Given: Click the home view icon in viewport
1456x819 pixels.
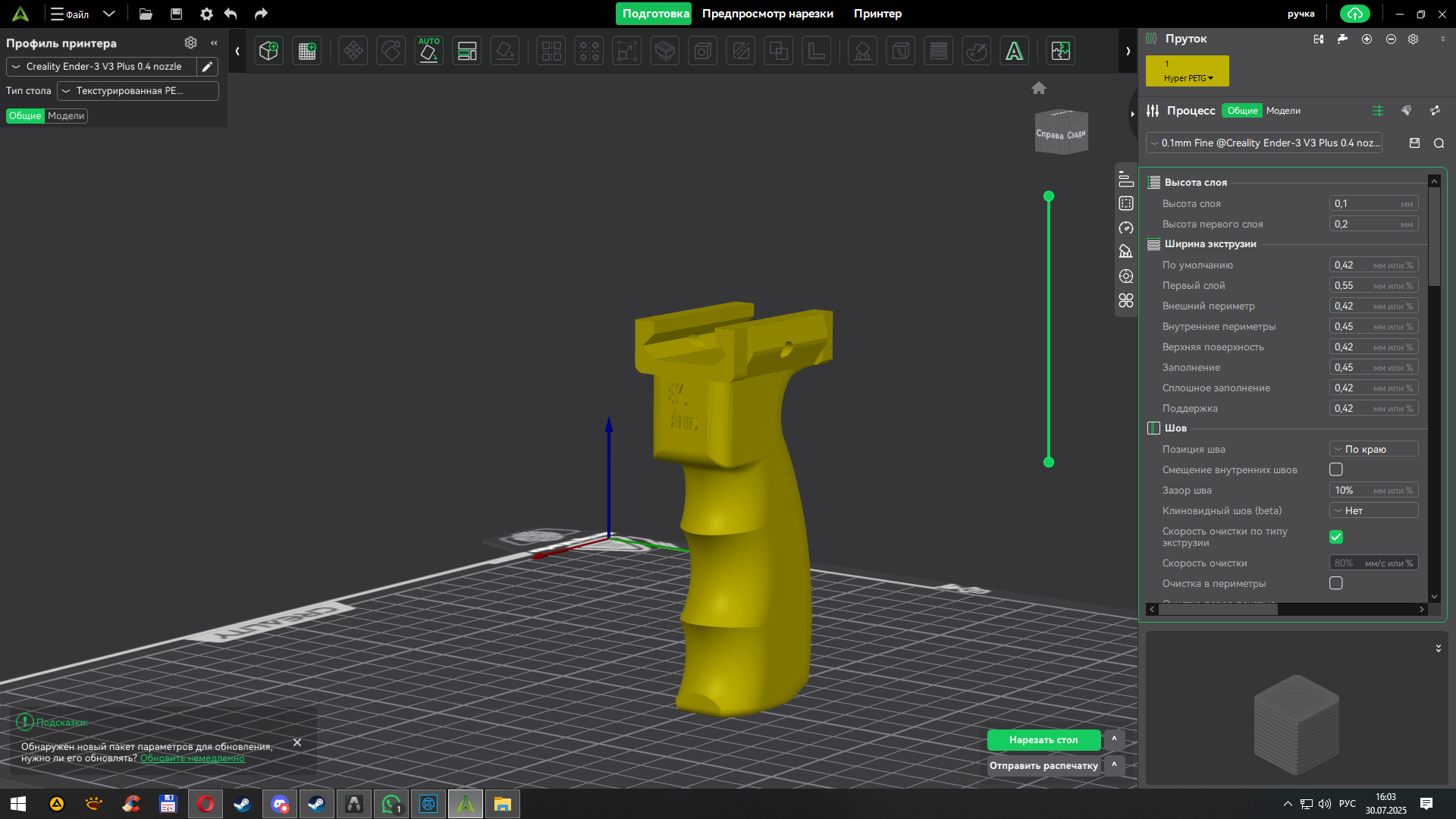Looking at the screenshot, I should (1039, 88).
